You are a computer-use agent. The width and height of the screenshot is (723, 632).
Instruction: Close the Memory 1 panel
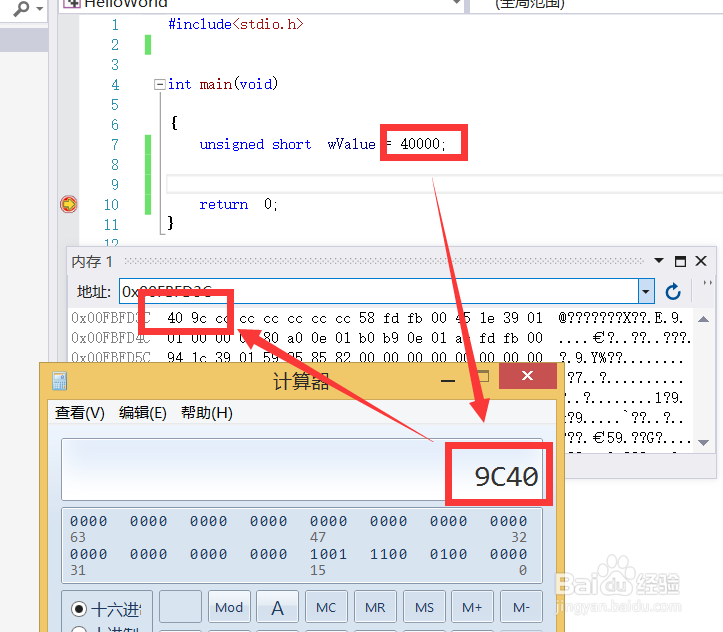tap(701, 261)
